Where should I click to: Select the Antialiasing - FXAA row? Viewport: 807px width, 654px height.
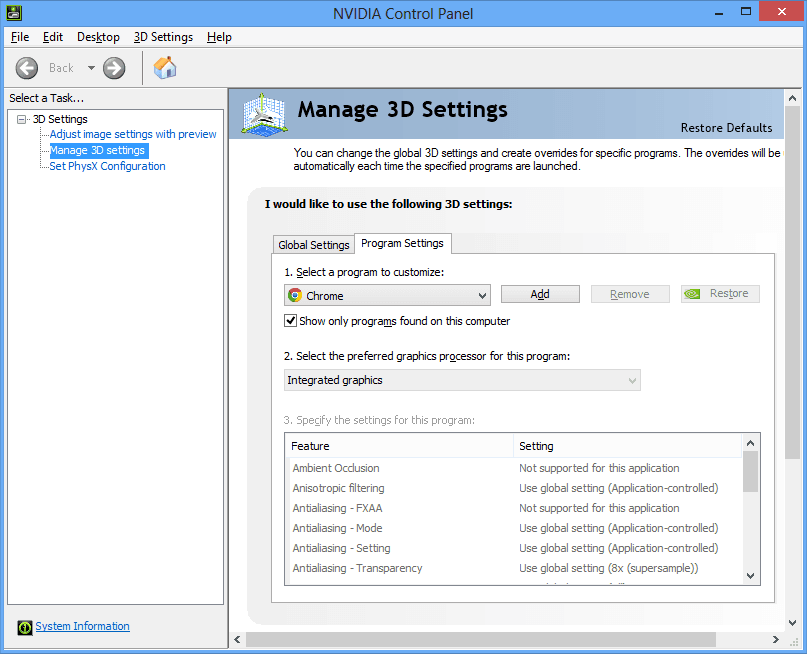514,508
